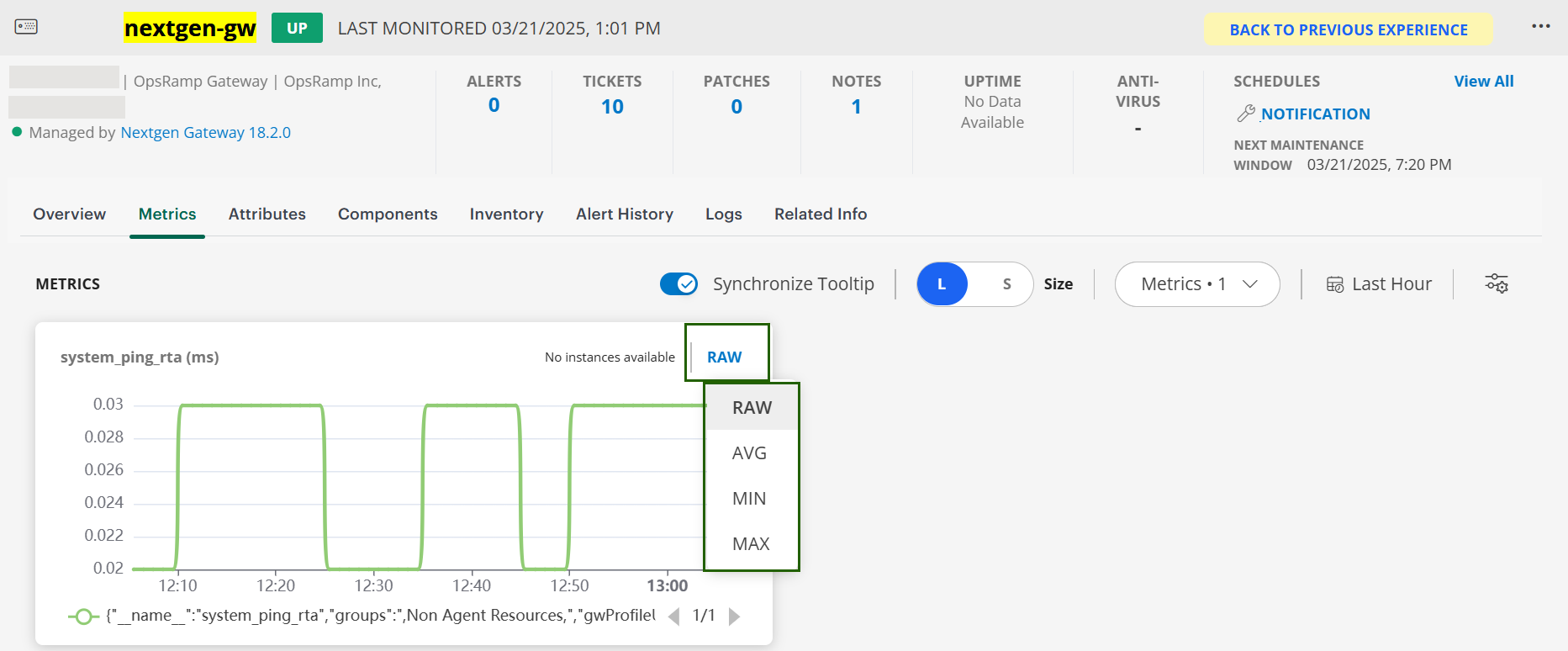Open the Inventory tab
This screenshot has height=651, width=1568.
tap(507, 214)
